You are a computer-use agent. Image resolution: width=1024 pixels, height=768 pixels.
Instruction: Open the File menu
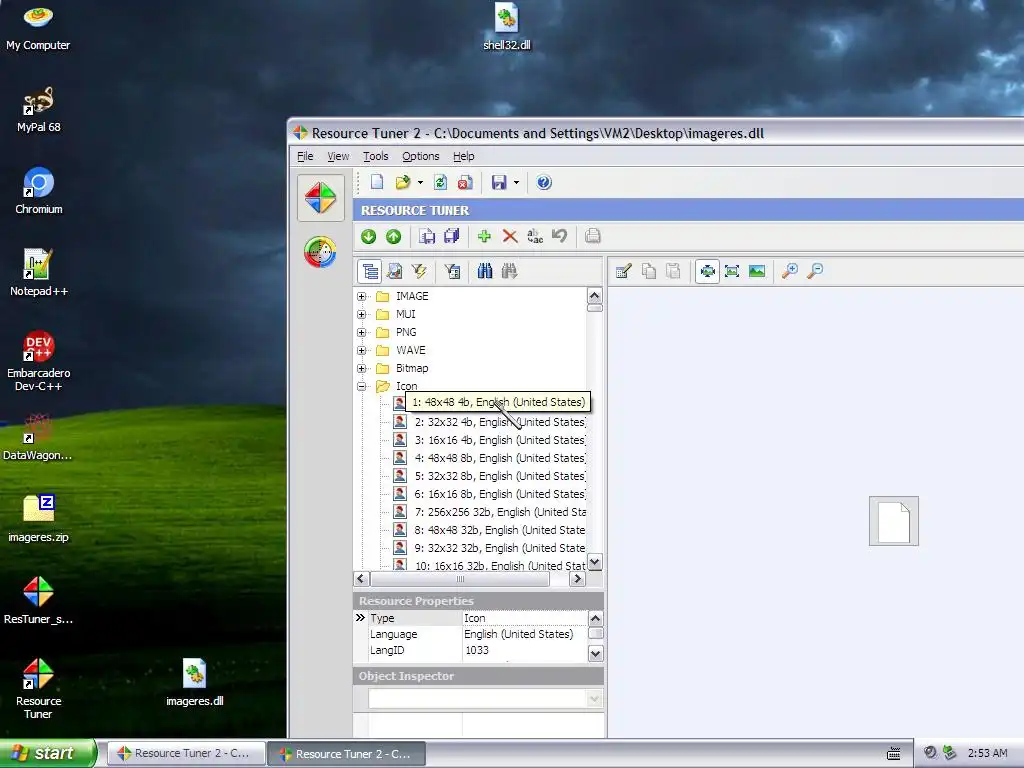(305, 156)
